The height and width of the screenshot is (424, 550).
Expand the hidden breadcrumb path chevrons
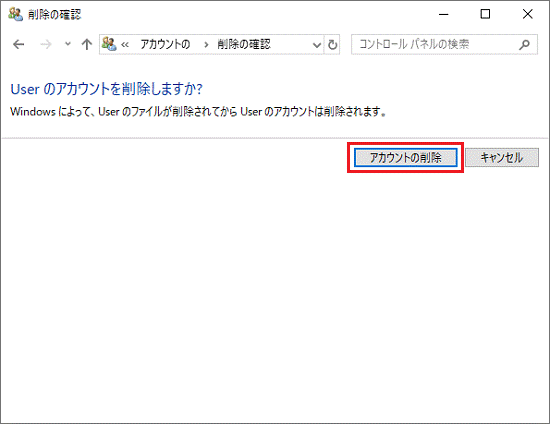coord(125,45)
